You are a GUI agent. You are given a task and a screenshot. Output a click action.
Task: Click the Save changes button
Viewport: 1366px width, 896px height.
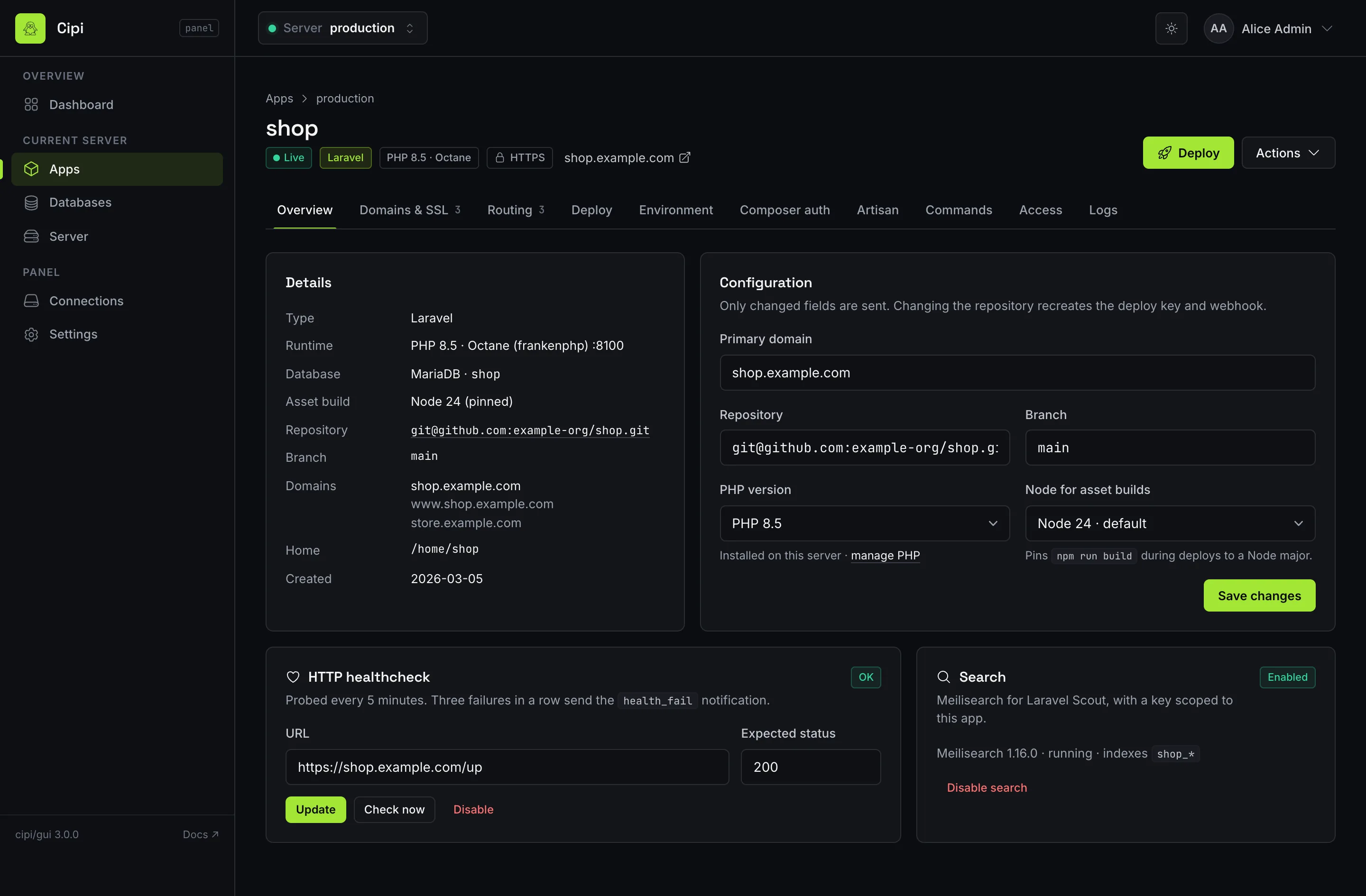[x=1259, y=595]
